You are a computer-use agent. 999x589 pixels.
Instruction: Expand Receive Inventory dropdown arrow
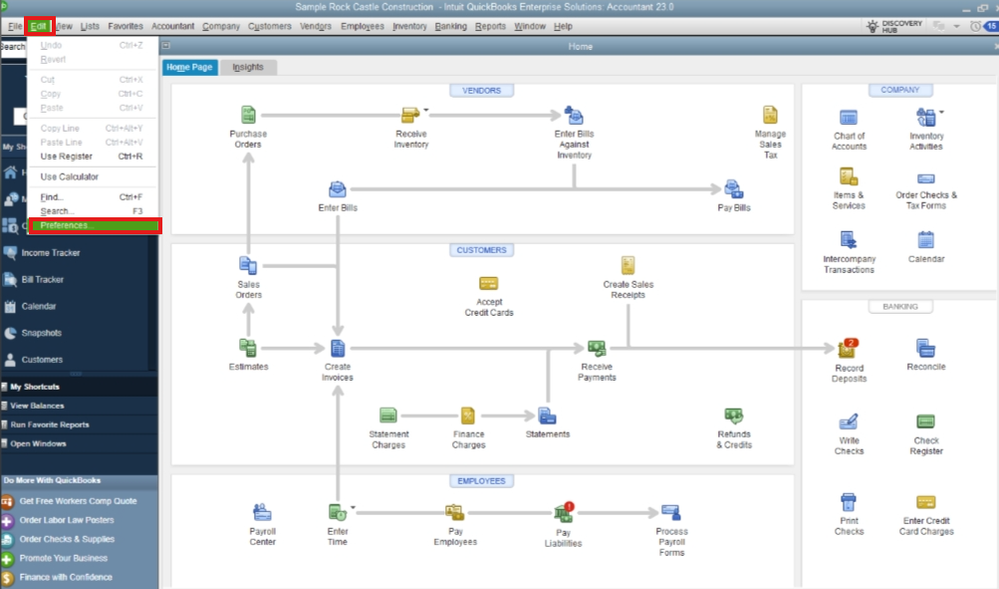[426, 110]
